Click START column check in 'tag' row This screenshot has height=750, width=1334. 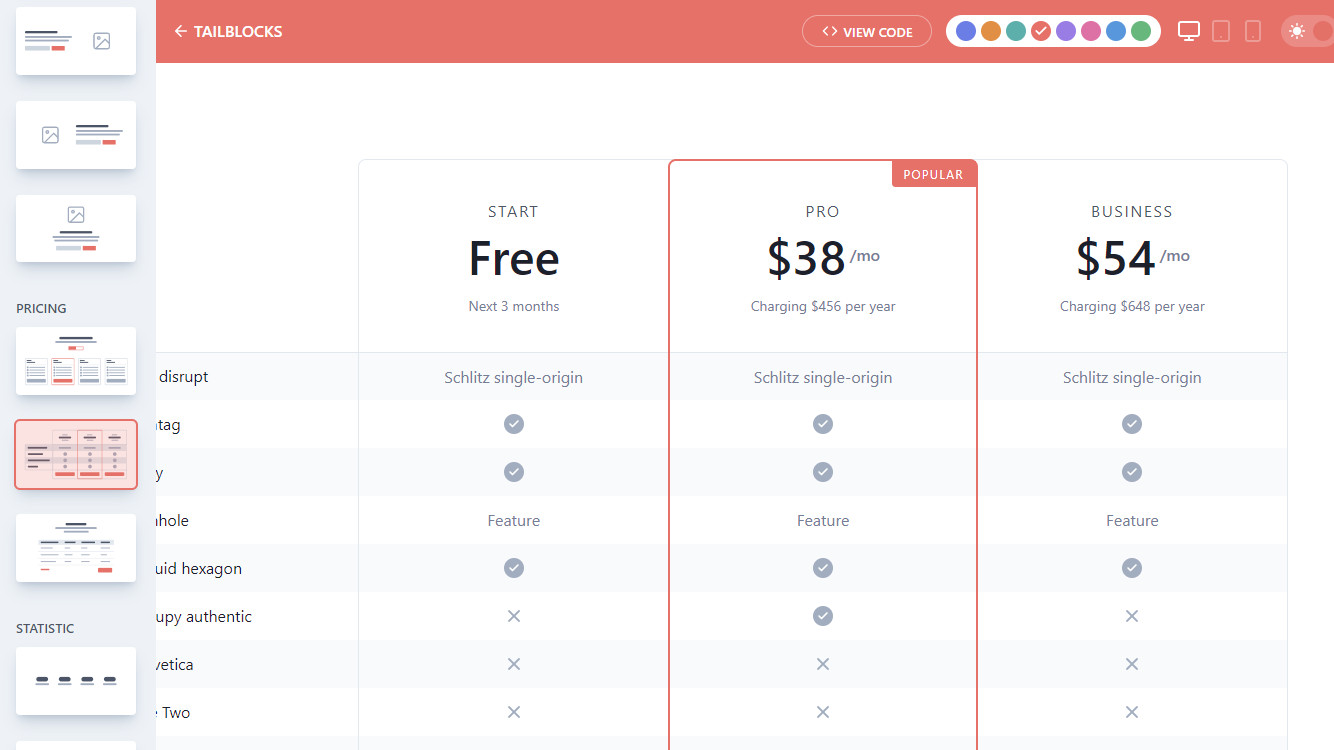pyautogui.click(x=514, y=424)
